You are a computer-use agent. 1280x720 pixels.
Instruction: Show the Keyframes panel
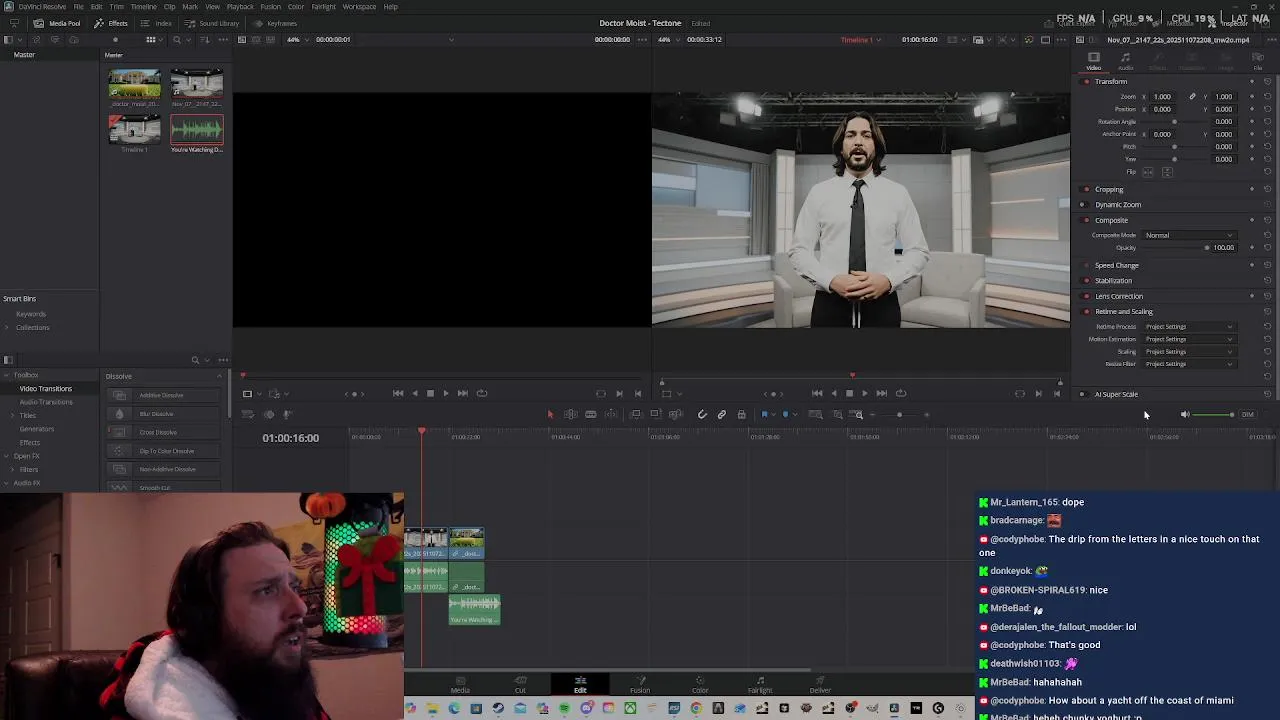276,23
